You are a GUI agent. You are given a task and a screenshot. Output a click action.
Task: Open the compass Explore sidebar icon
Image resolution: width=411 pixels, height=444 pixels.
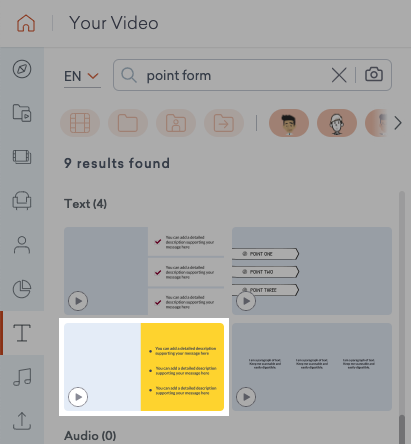[22, 69]
